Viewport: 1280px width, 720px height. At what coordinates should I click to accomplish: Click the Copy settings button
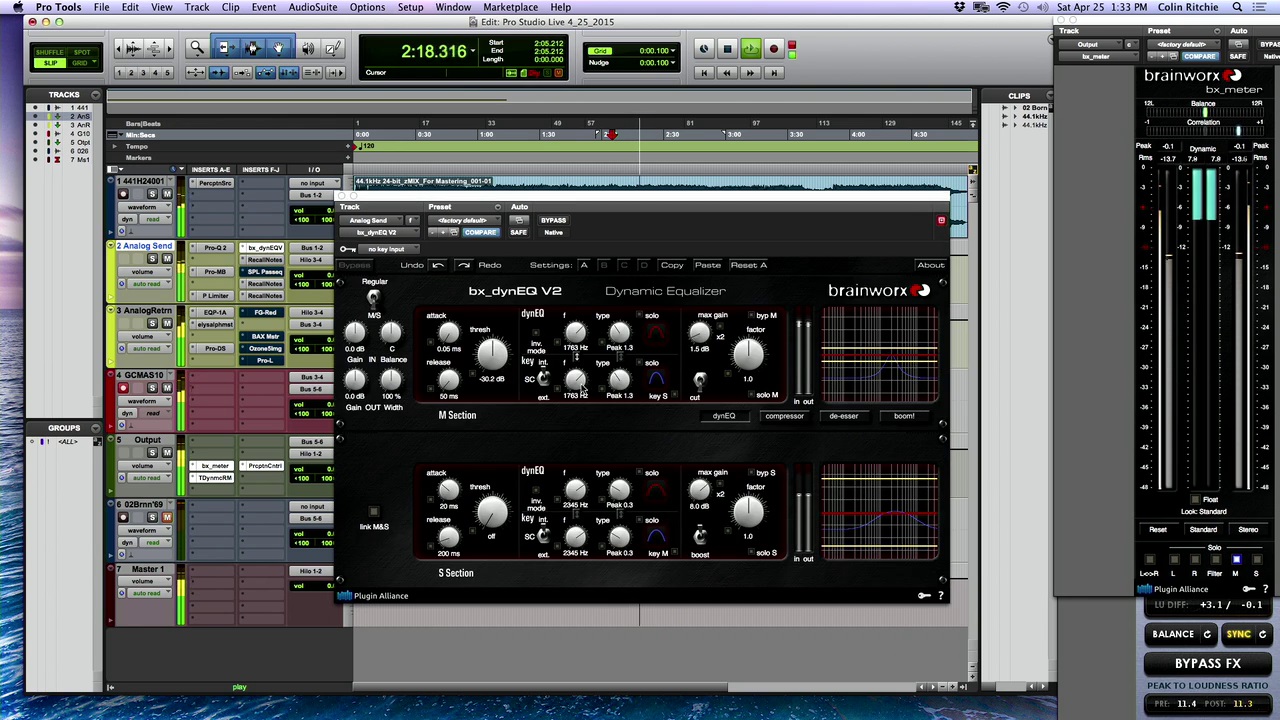pyautogui.click(x=672, y=265)
